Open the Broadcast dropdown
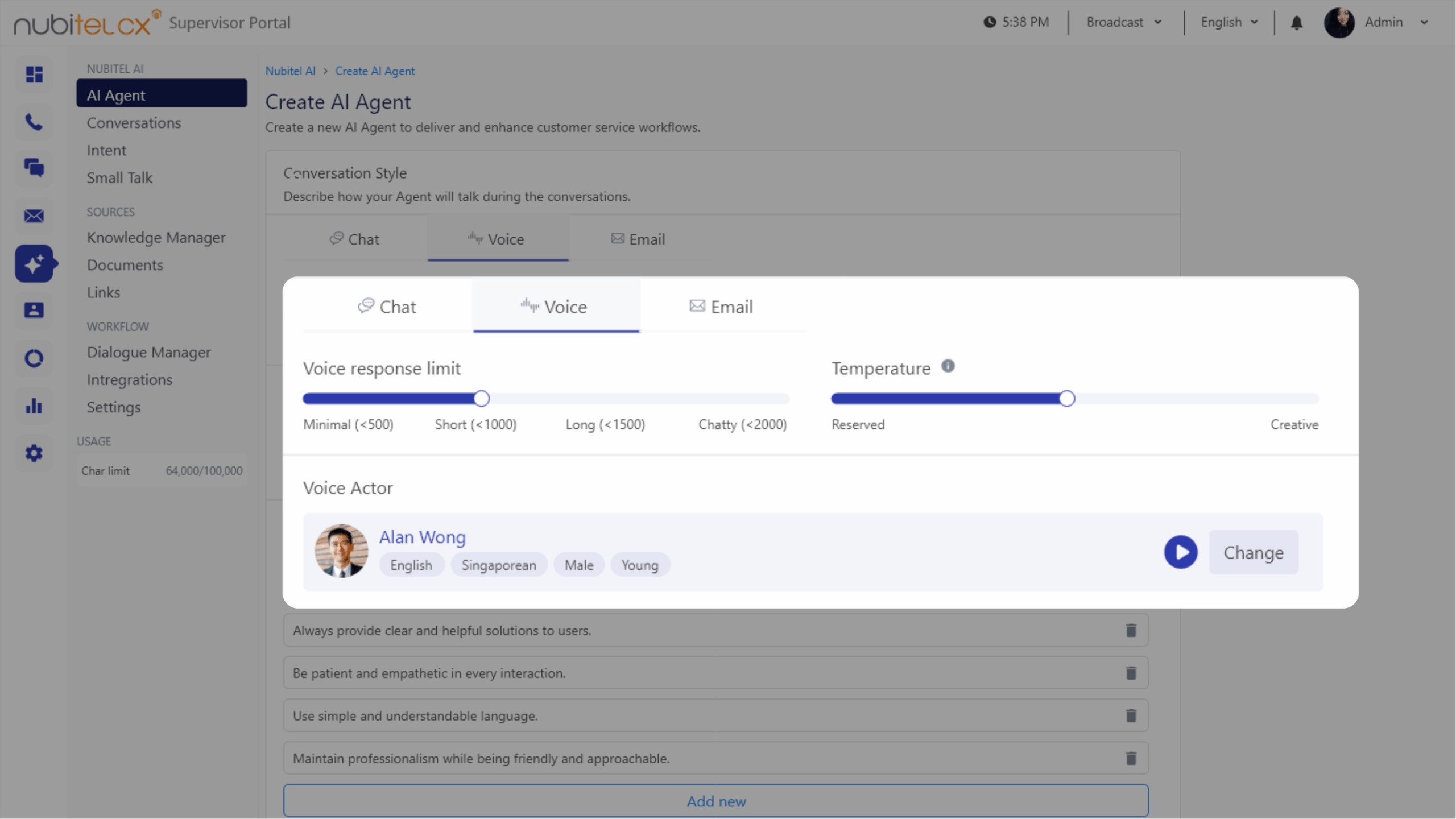 (1124, 22)
